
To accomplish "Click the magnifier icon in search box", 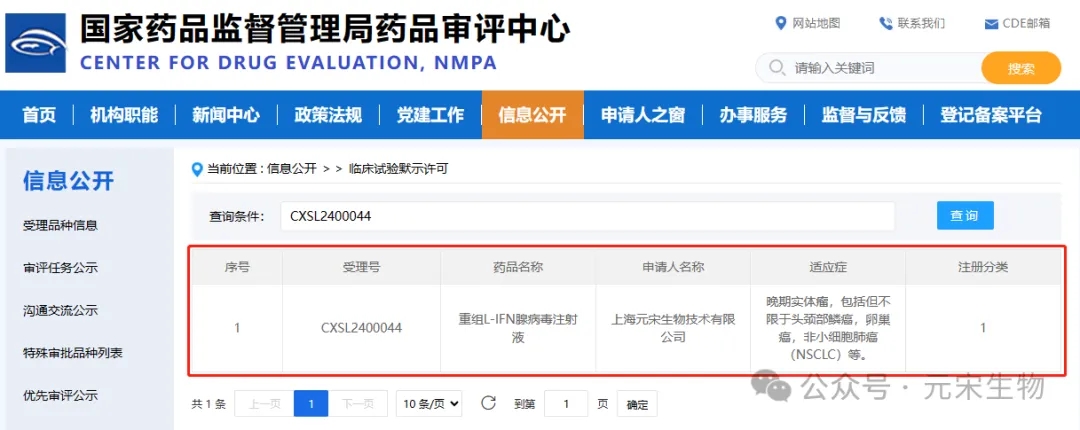I will click(x=776, y=69).
